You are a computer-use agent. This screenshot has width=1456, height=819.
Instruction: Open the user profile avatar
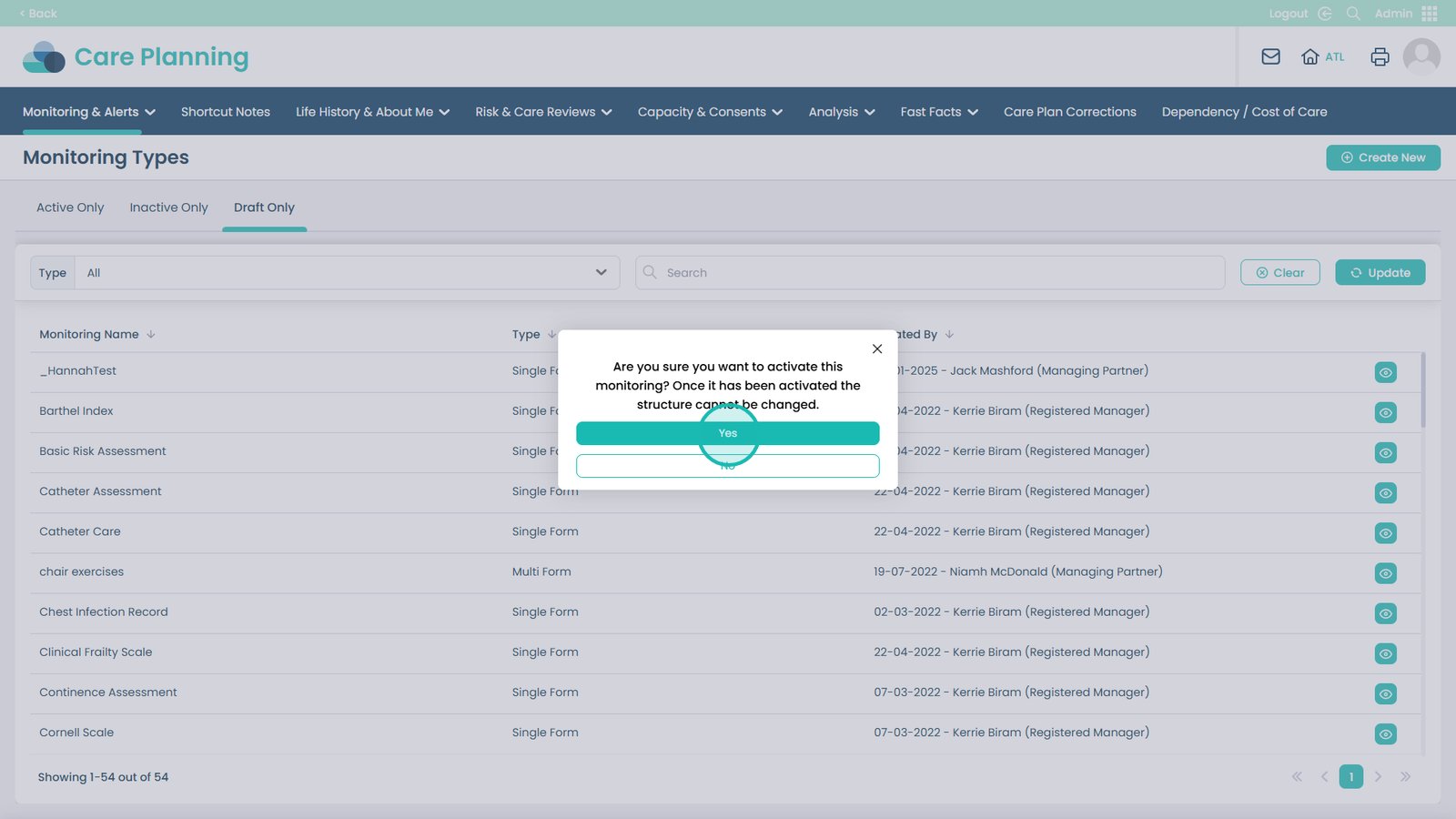click(1421, 56)
